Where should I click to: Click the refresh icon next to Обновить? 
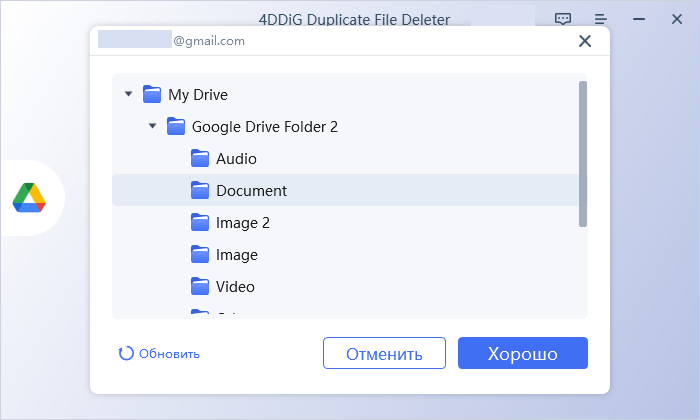[x=126, y=353]
